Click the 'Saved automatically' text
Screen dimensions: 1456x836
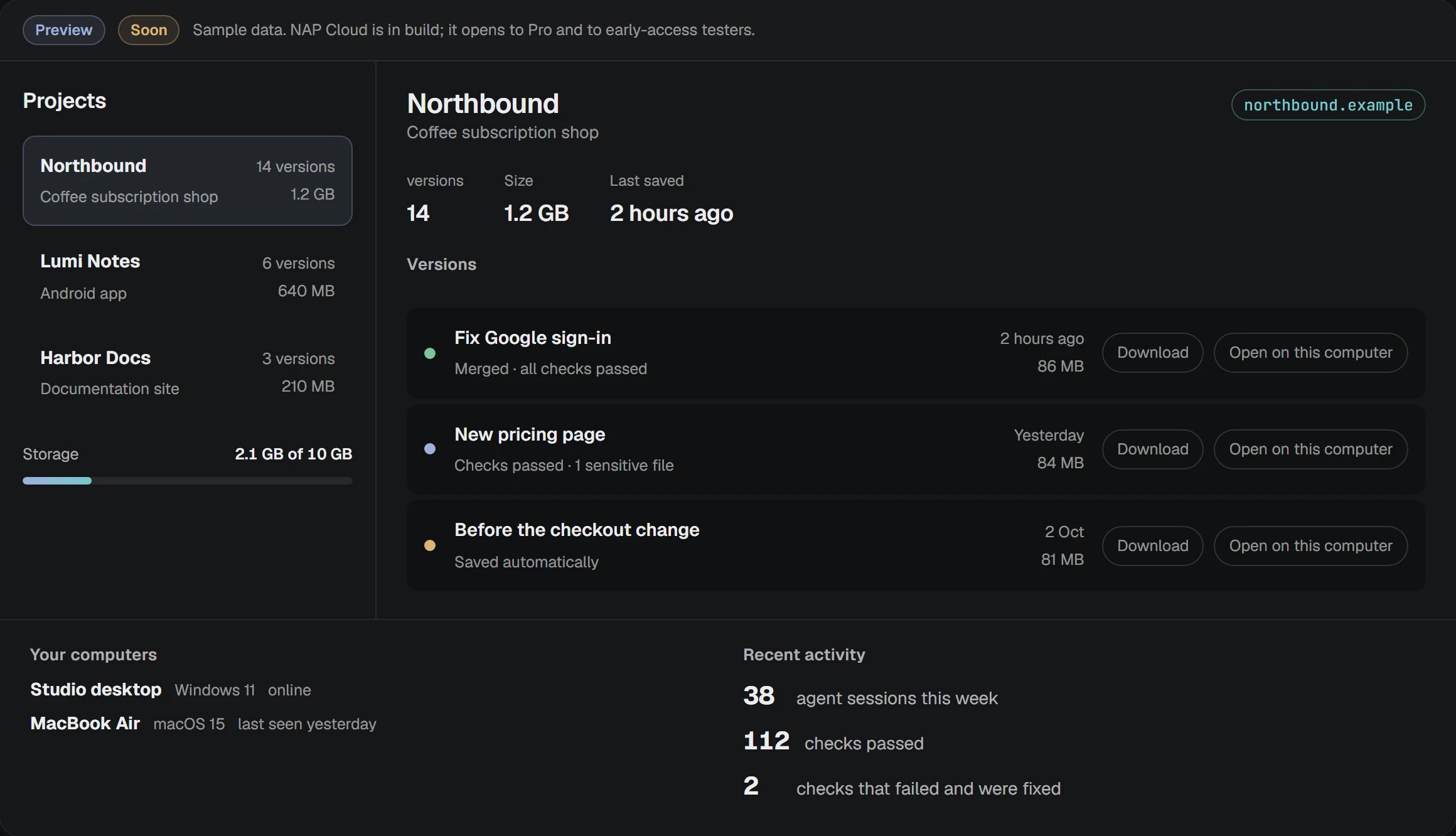[x=526, y=562]
